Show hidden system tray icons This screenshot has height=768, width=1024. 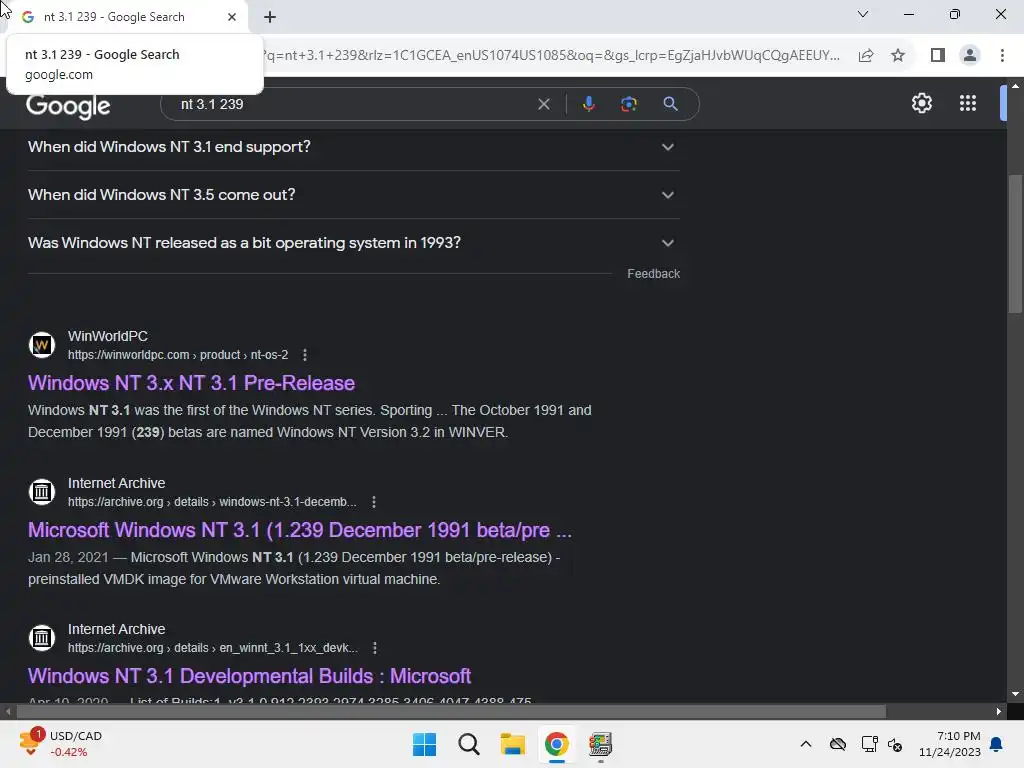[806, 744]
